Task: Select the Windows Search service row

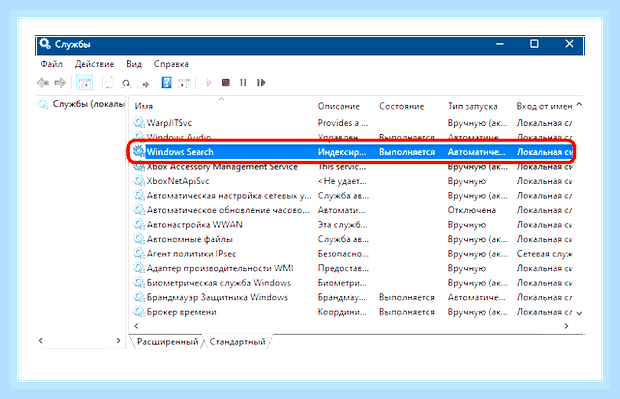Action: pyautogui.click(x=352, y=152)
